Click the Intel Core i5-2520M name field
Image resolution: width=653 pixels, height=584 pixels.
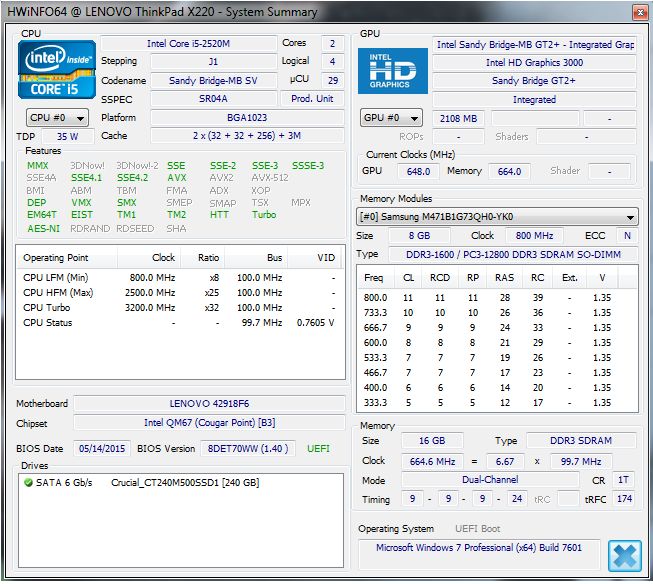click(x=189, y=44)
